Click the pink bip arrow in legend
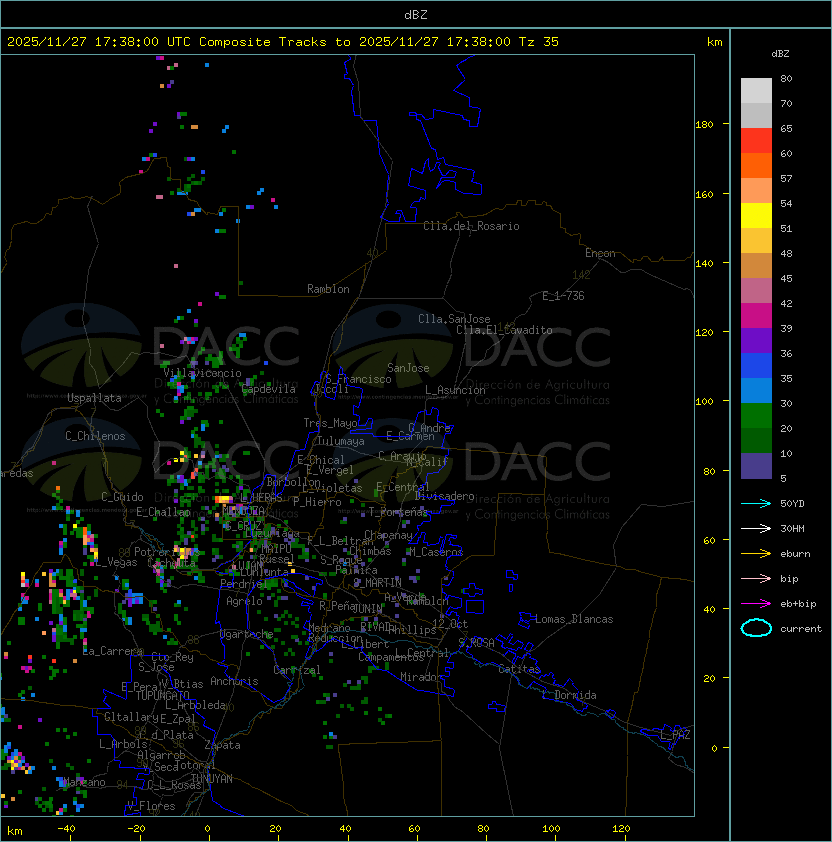 point(756,578)
